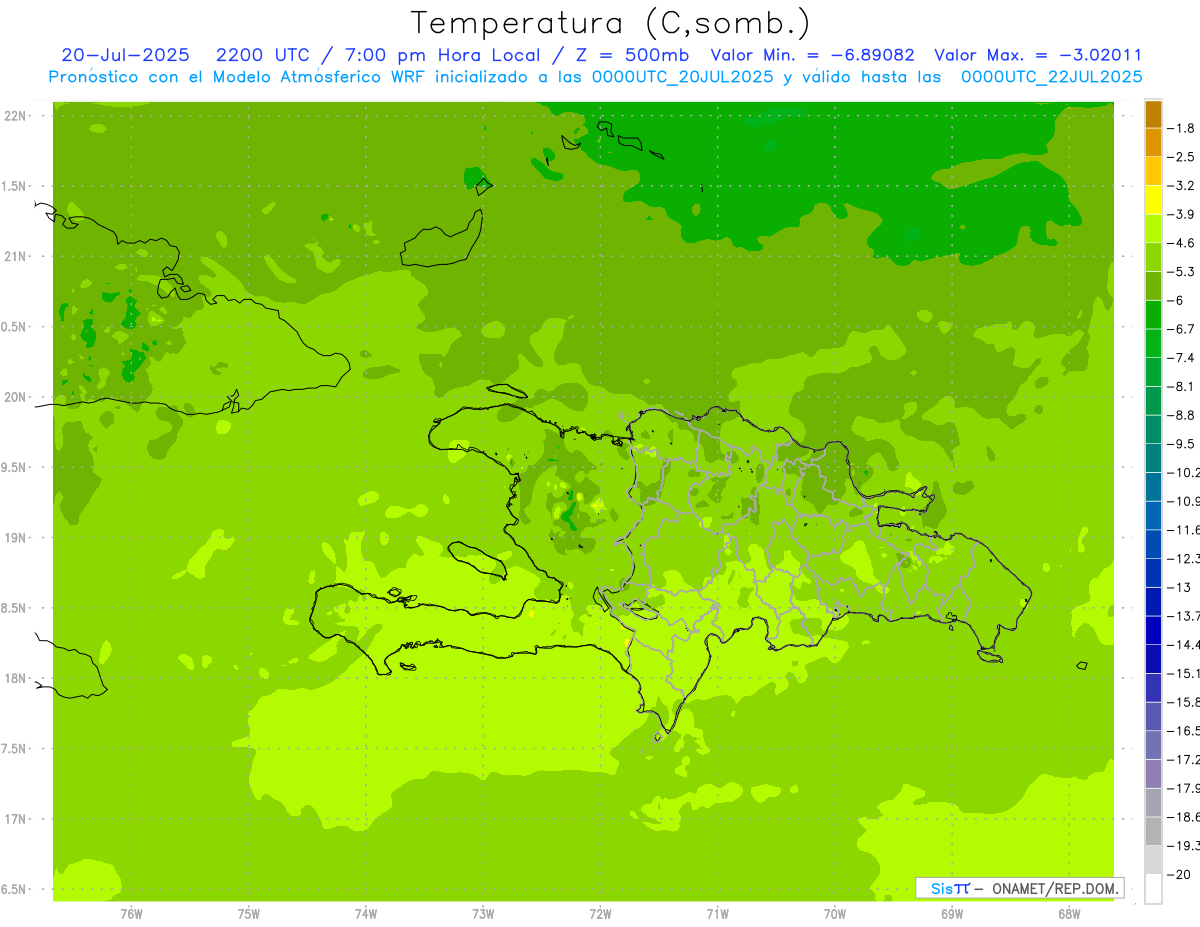Click the dark orange swatch above -1.8
This screenshot has width=1200, height=927.
coord(1153,114)
